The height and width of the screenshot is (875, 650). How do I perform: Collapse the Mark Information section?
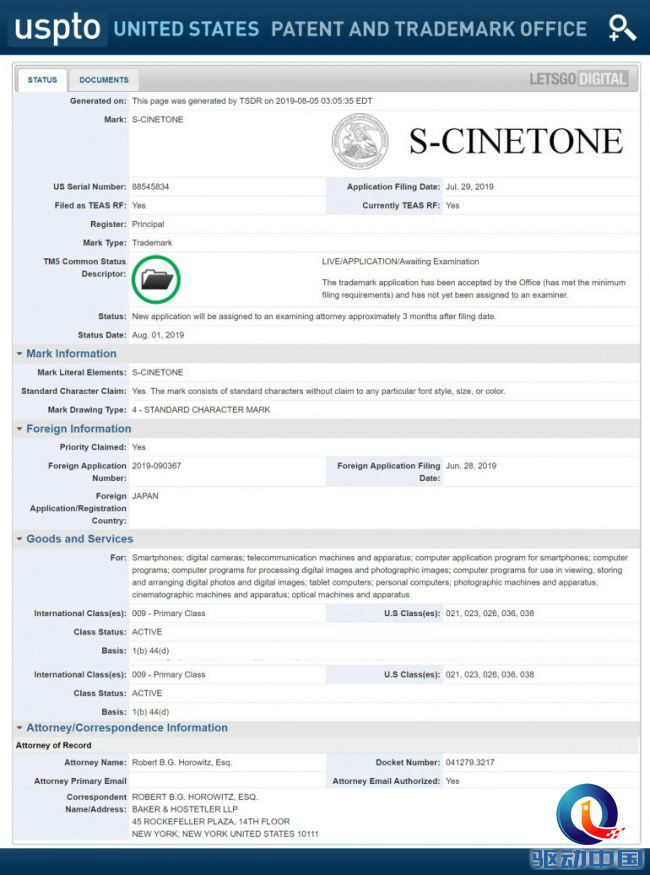(x=18, y=353)
